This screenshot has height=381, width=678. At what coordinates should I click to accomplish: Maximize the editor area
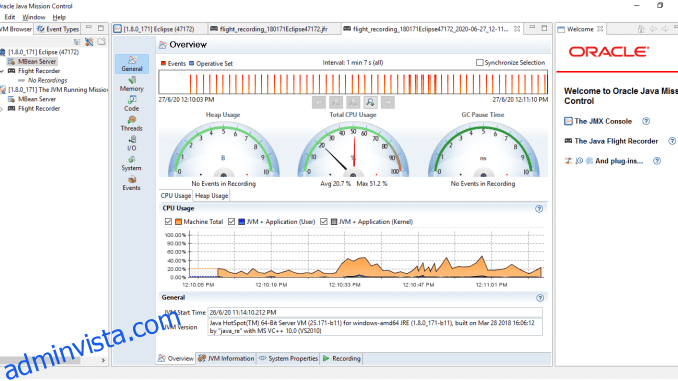tap(544, 28)
